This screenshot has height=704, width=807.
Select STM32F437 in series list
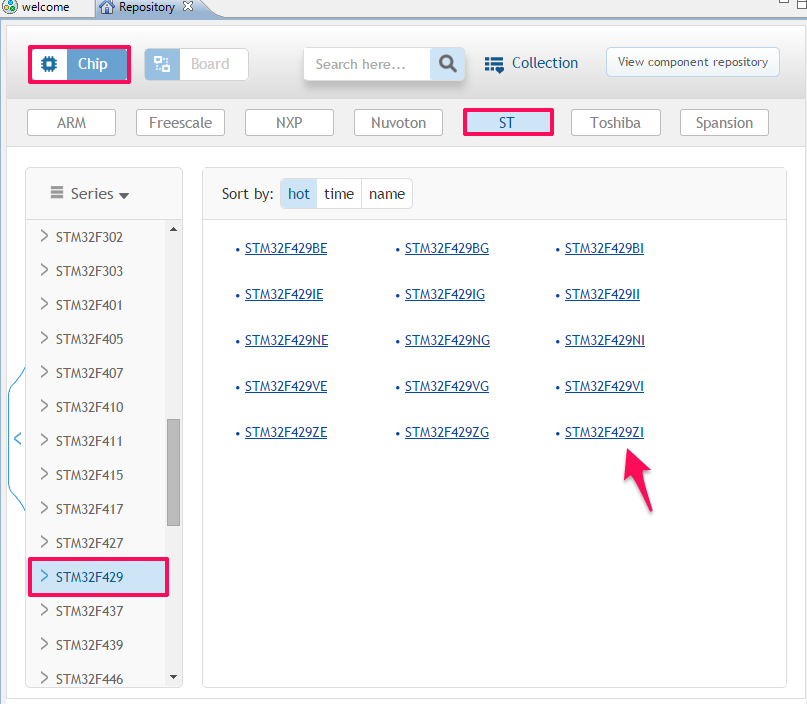90,611
